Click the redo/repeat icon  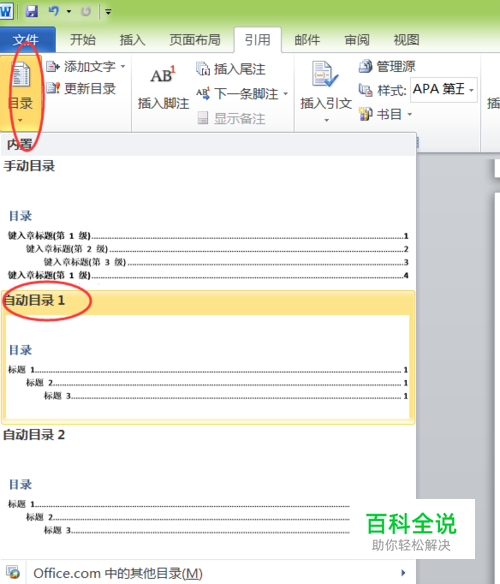click(86, 12)
